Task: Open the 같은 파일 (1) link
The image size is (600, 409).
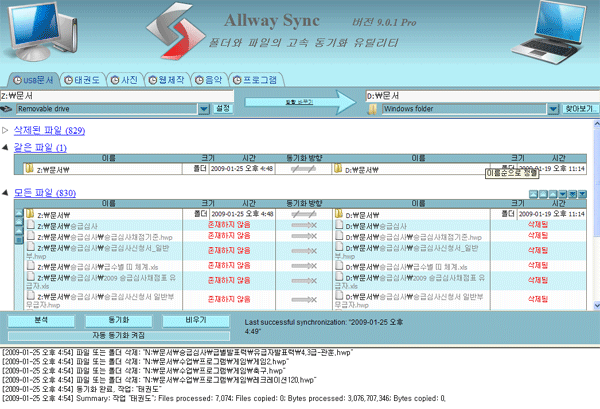Action: [40, 147]
